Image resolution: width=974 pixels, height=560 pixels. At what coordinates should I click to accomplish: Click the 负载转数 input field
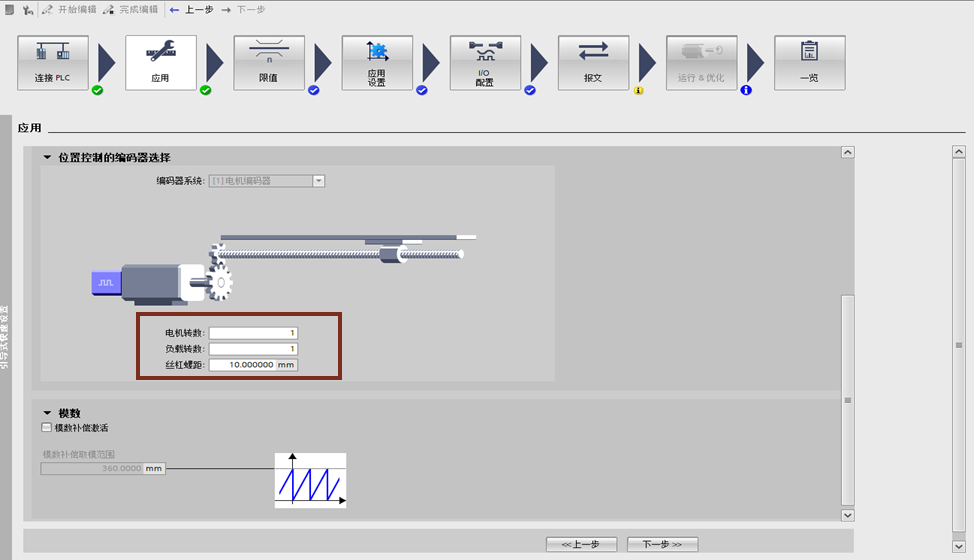[x=253, y=349]
